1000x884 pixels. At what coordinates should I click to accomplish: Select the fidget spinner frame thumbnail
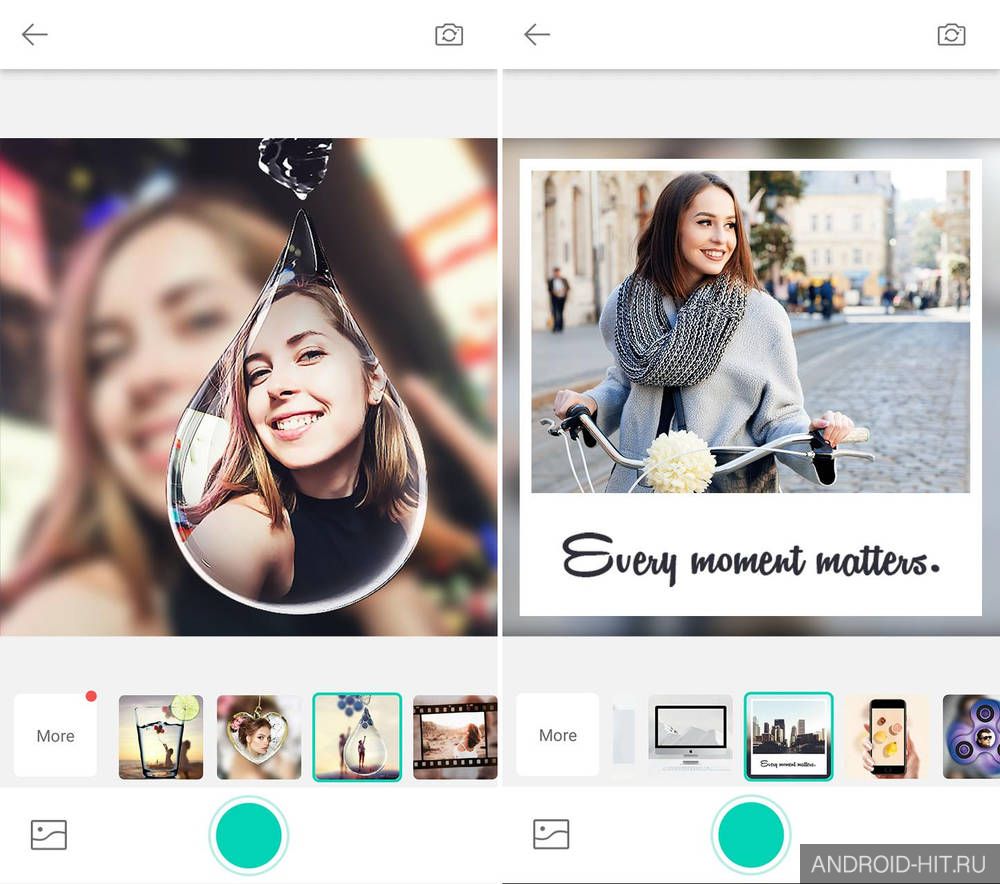pos(971,737)
